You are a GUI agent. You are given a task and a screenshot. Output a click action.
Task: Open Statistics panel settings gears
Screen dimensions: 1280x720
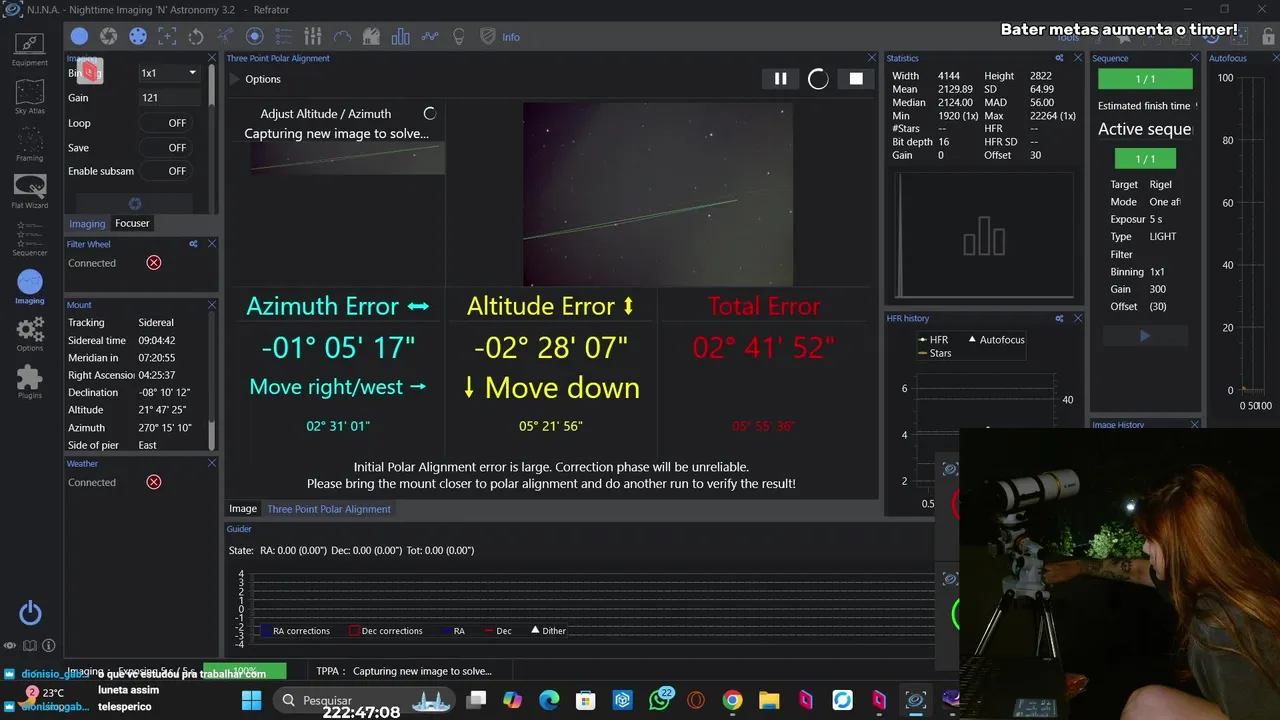[1059, 58]
